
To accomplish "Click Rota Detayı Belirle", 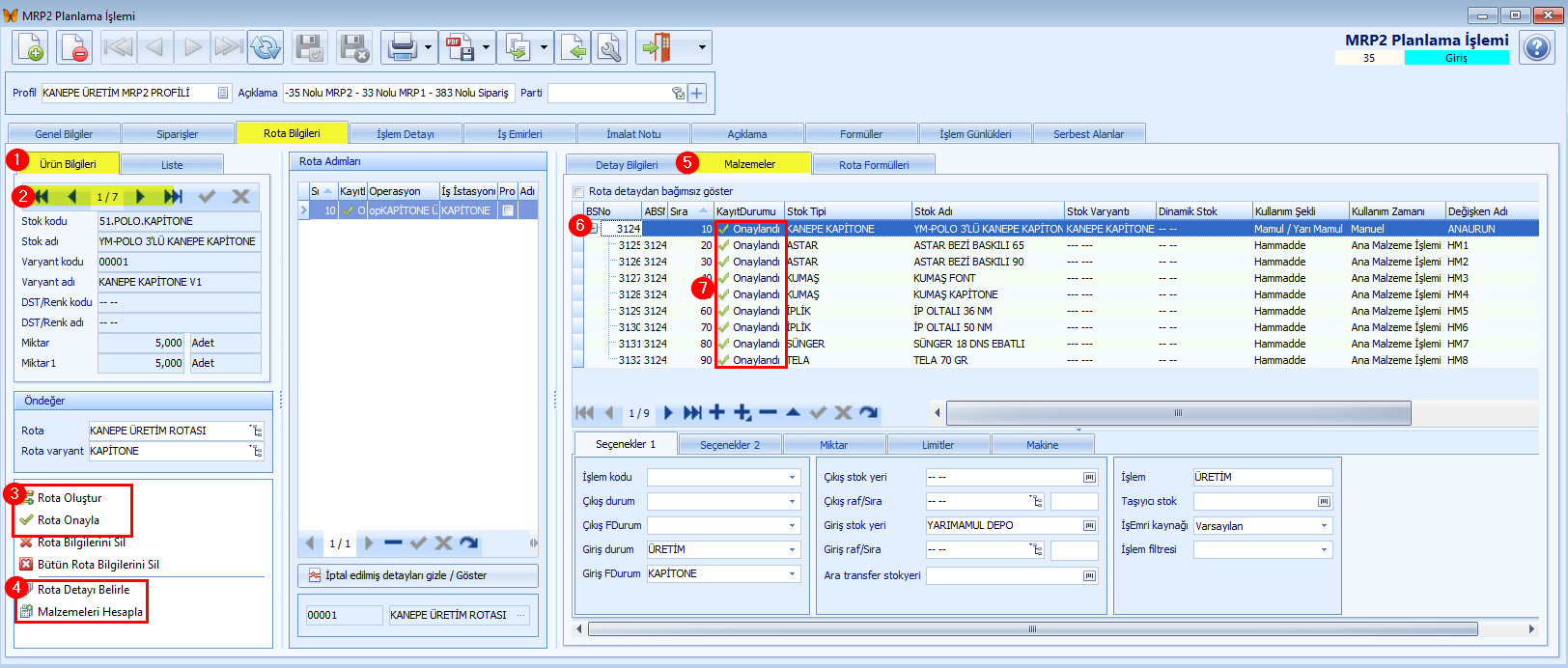I will (x=83, y=590).
